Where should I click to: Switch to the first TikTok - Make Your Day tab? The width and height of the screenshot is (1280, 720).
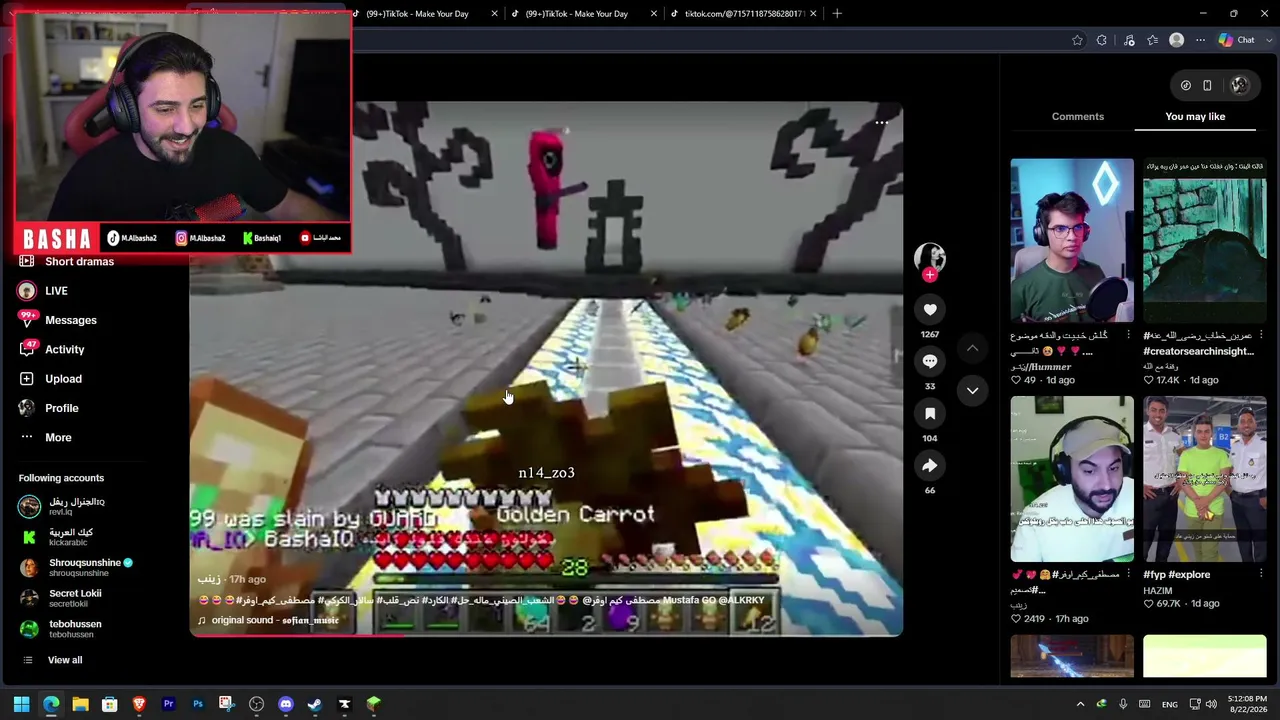click(x=424, y=14)
